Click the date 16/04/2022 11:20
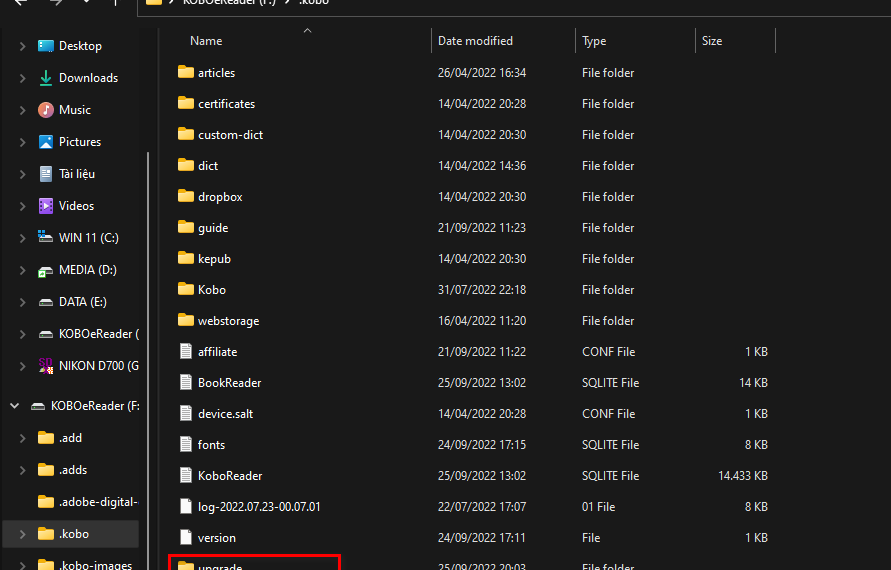This screenshot has width=891, height=570. (482, 321)
